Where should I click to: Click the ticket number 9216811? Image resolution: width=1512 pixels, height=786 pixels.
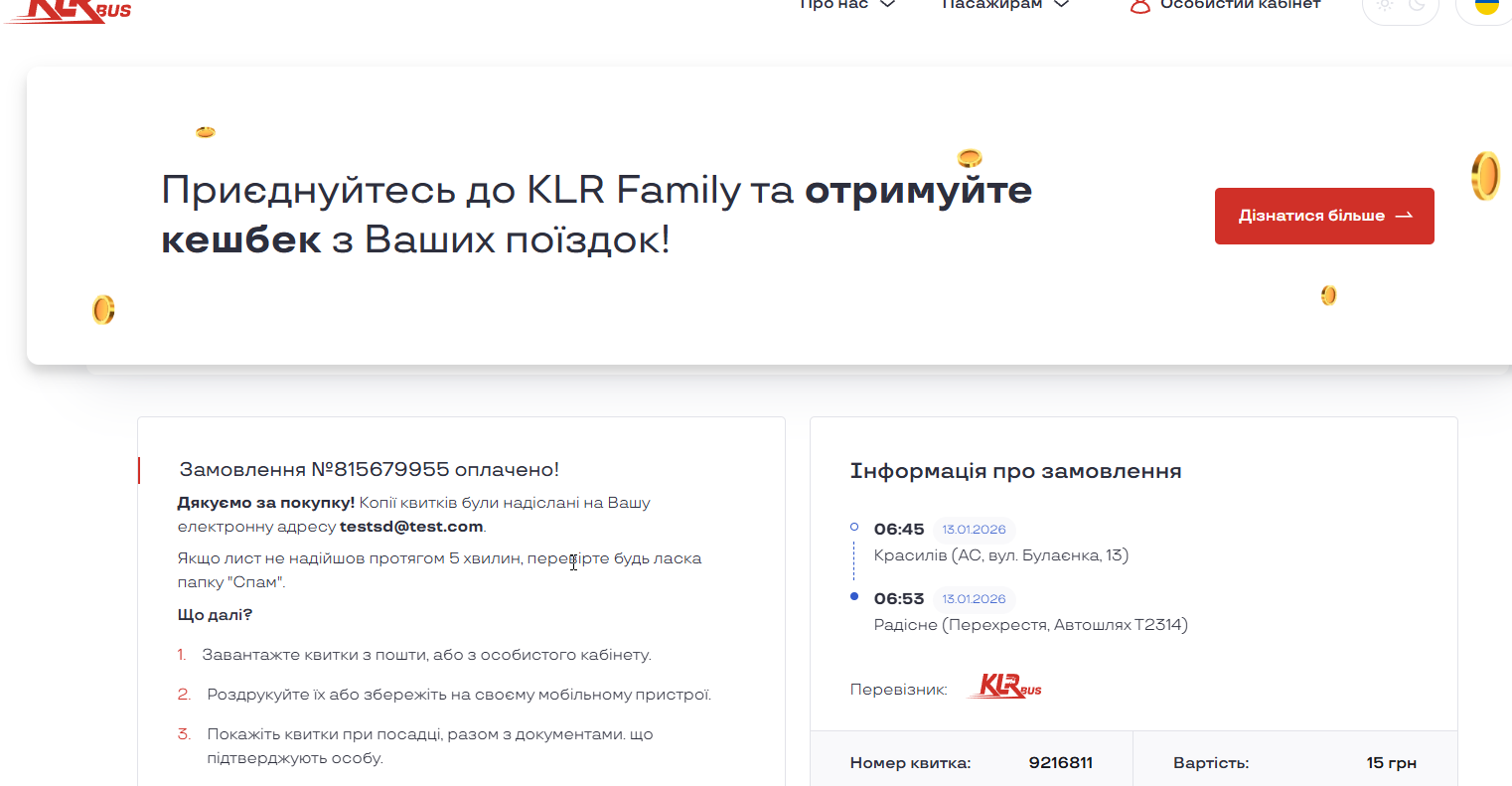coord(1061,763)
